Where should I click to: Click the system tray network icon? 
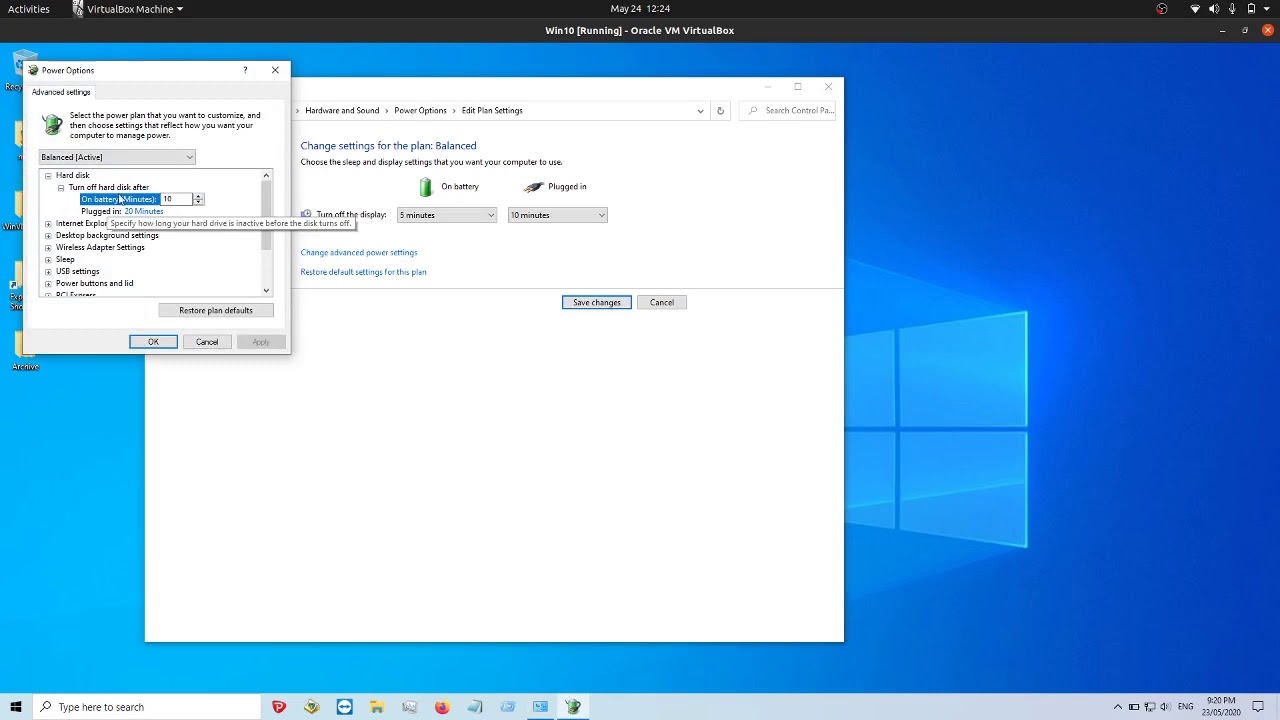tap(1150, 707)
